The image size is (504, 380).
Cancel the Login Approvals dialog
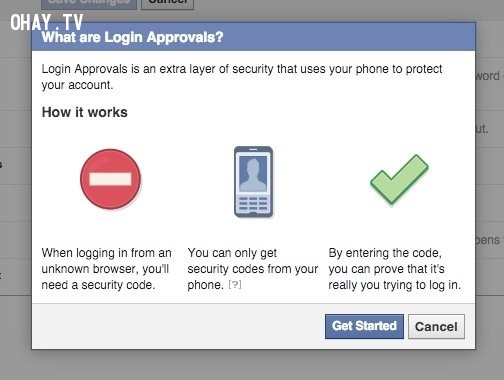coord(436,326)
